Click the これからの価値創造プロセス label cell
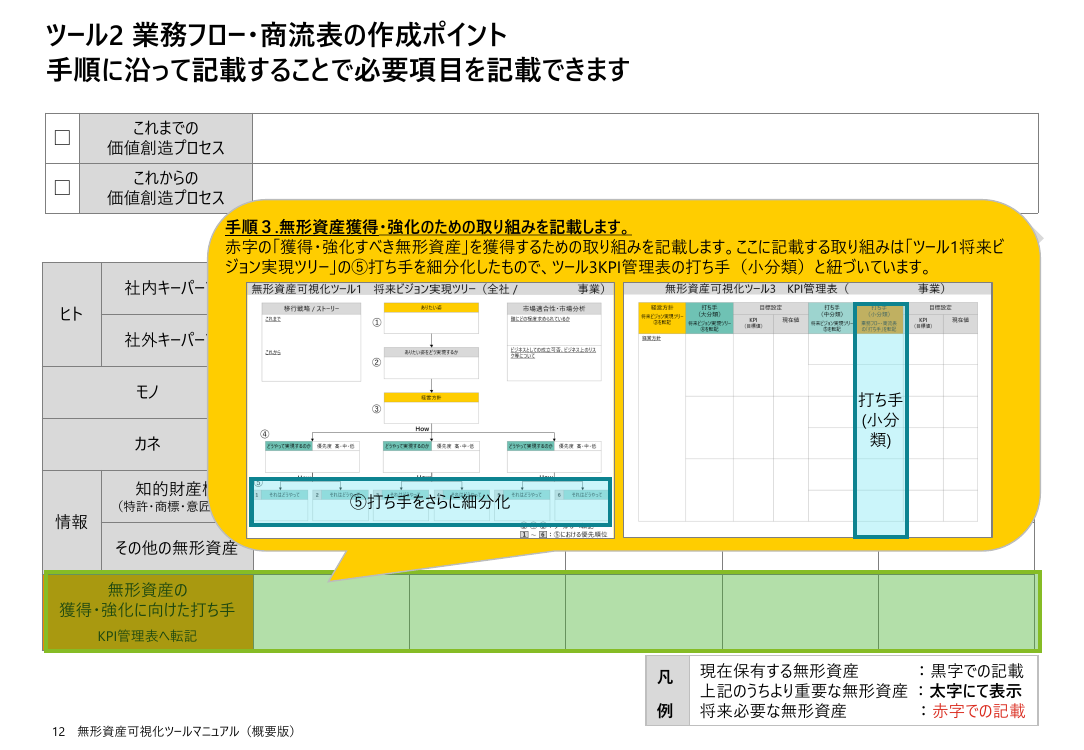 pyautogui.click(x=166, y=188)
